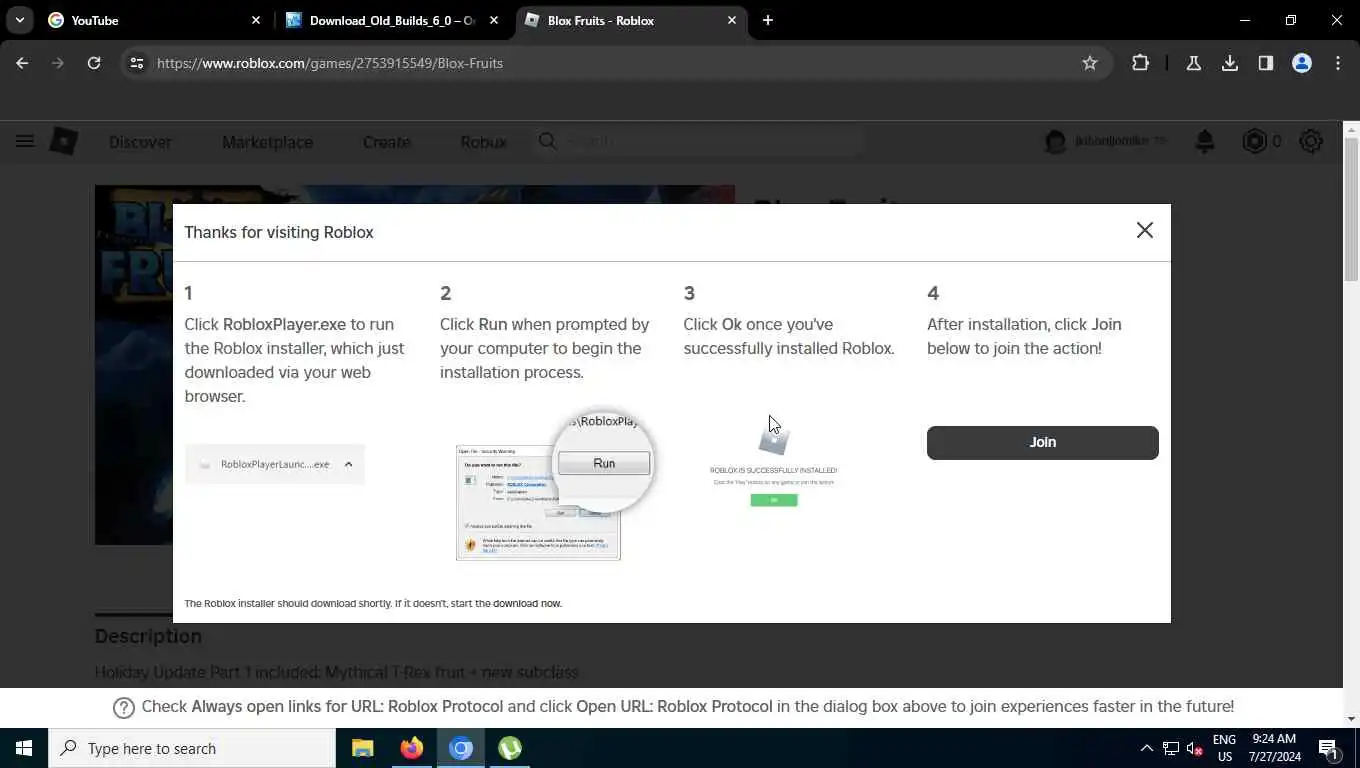
Task: Open the tab search dropdown arrow
Action: click(x=19, y=20)
